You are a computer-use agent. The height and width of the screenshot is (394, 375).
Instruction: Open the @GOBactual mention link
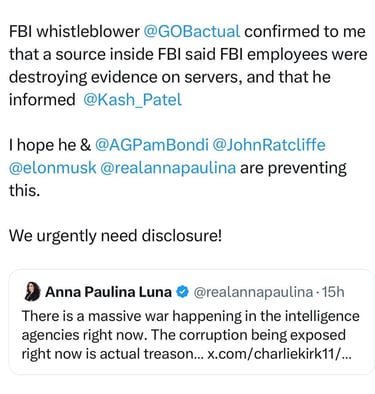(x=192, y=32)
